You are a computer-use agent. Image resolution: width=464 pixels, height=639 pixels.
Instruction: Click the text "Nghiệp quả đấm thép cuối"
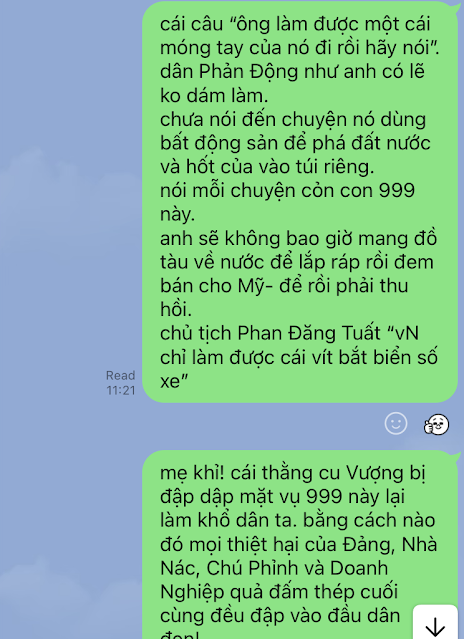279,592
